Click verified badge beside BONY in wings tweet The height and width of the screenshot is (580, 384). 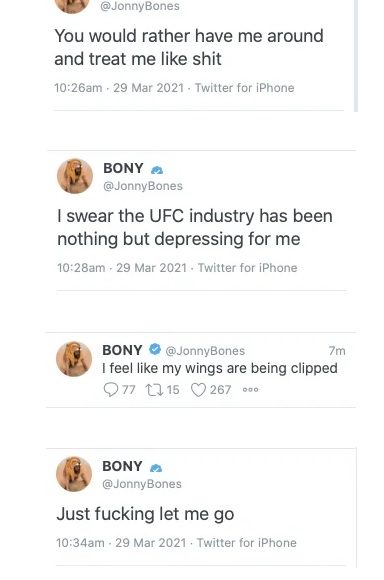[155, 349]
